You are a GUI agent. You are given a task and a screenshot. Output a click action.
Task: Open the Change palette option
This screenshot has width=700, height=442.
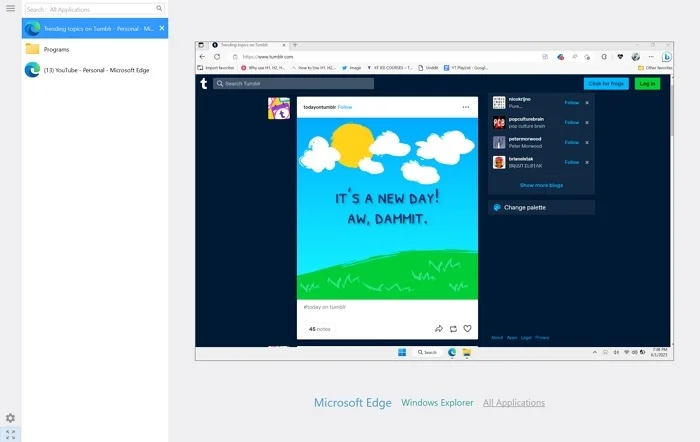point(525,207)
